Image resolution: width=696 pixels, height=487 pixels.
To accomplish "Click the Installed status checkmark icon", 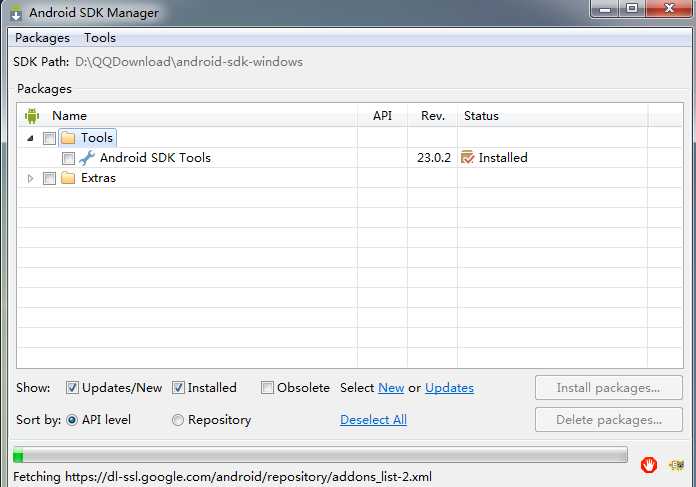I will (467, 157).
